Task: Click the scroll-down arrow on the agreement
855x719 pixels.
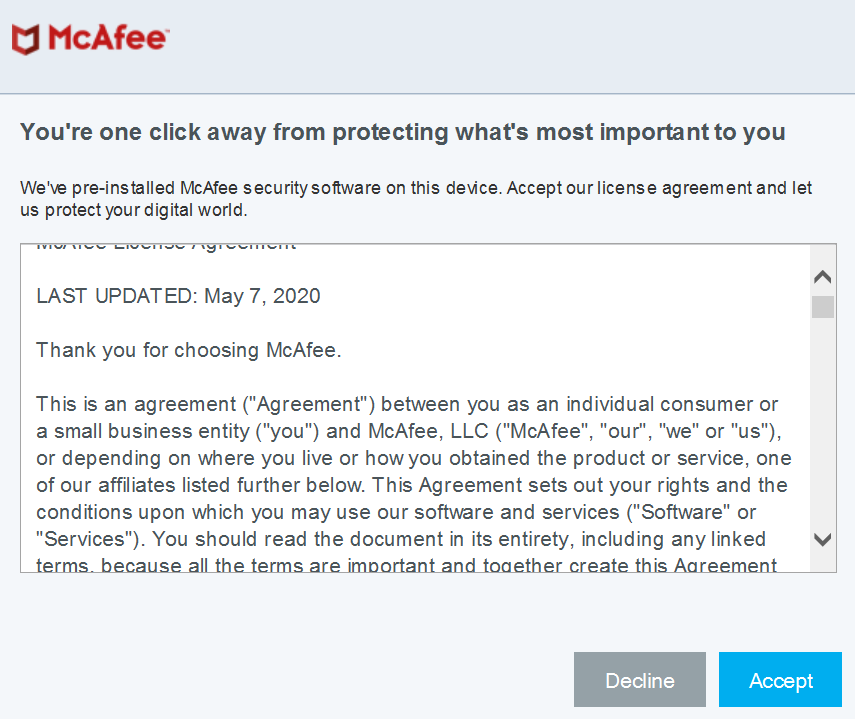Action: tap(822, 539)
